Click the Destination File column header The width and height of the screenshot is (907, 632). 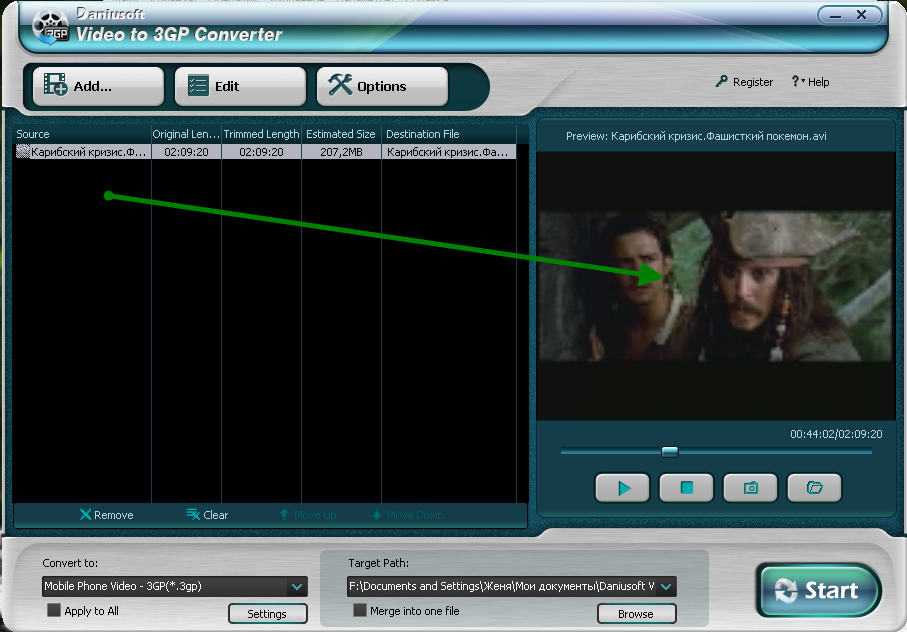[x=449, y=134]
